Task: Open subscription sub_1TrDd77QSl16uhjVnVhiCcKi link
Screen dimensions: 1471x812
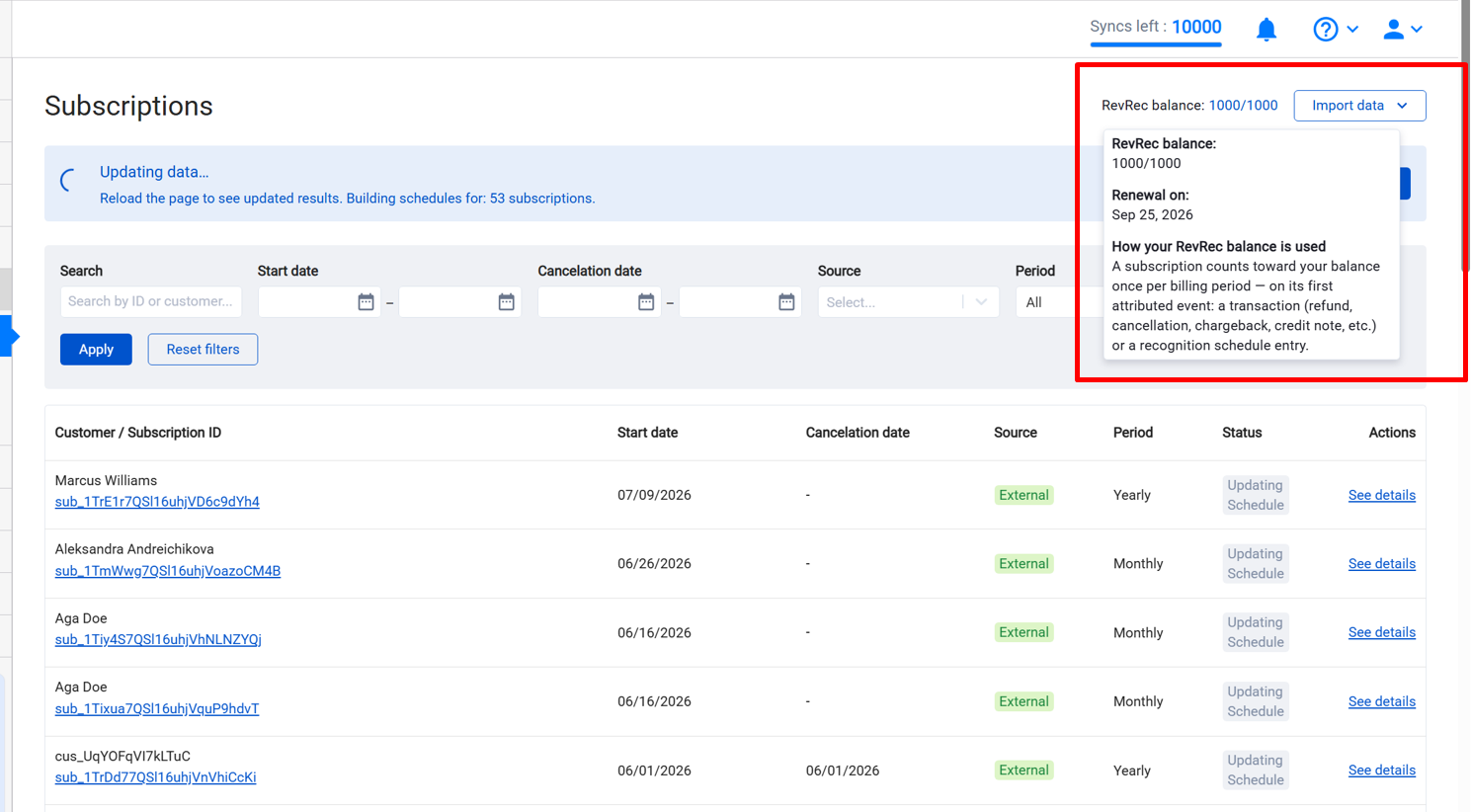Action: click(155, 777)
